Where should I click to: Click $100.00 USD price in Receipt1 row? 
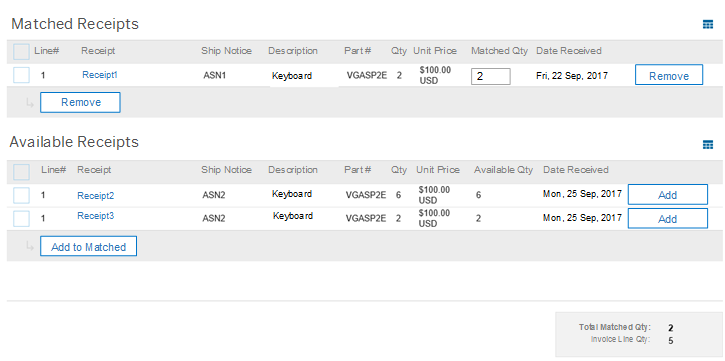tap(435, 75)
